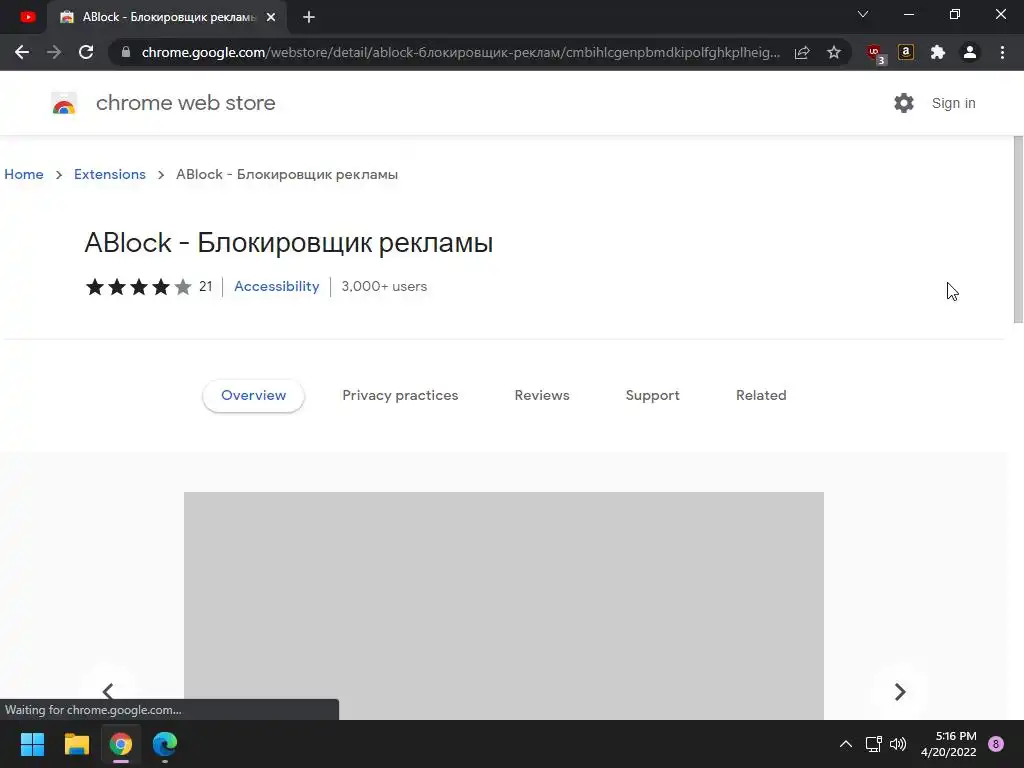Select the Reviews tab

click(x=542, y=396)
